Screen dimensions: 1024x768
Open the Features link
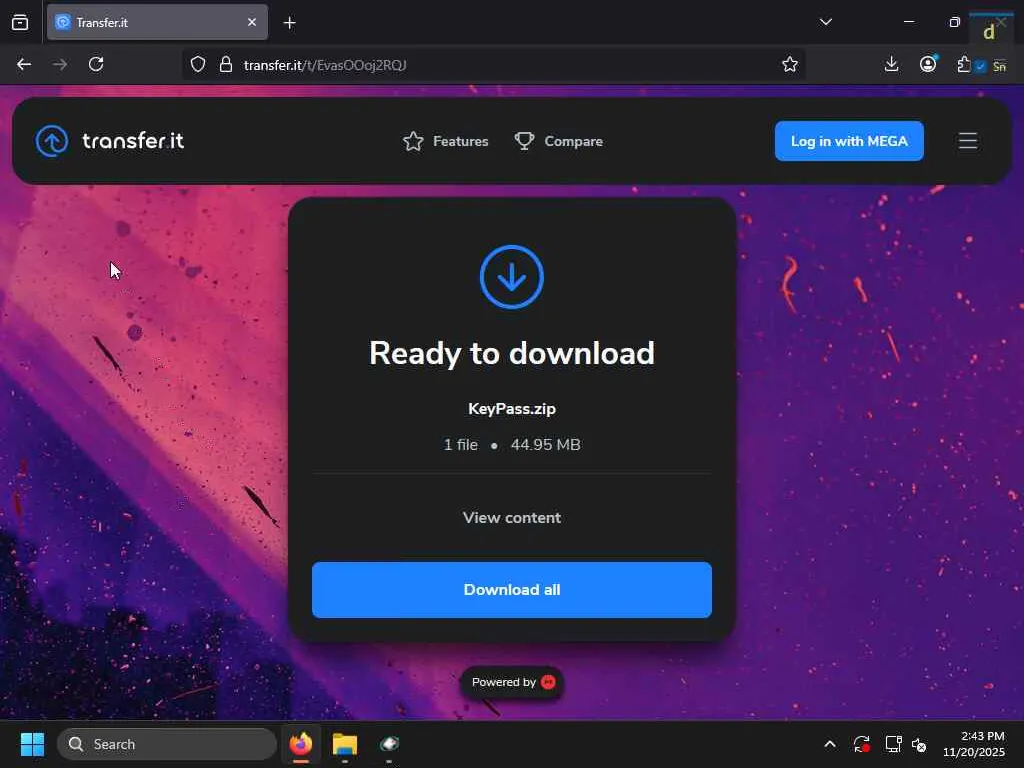pos(445,141)
